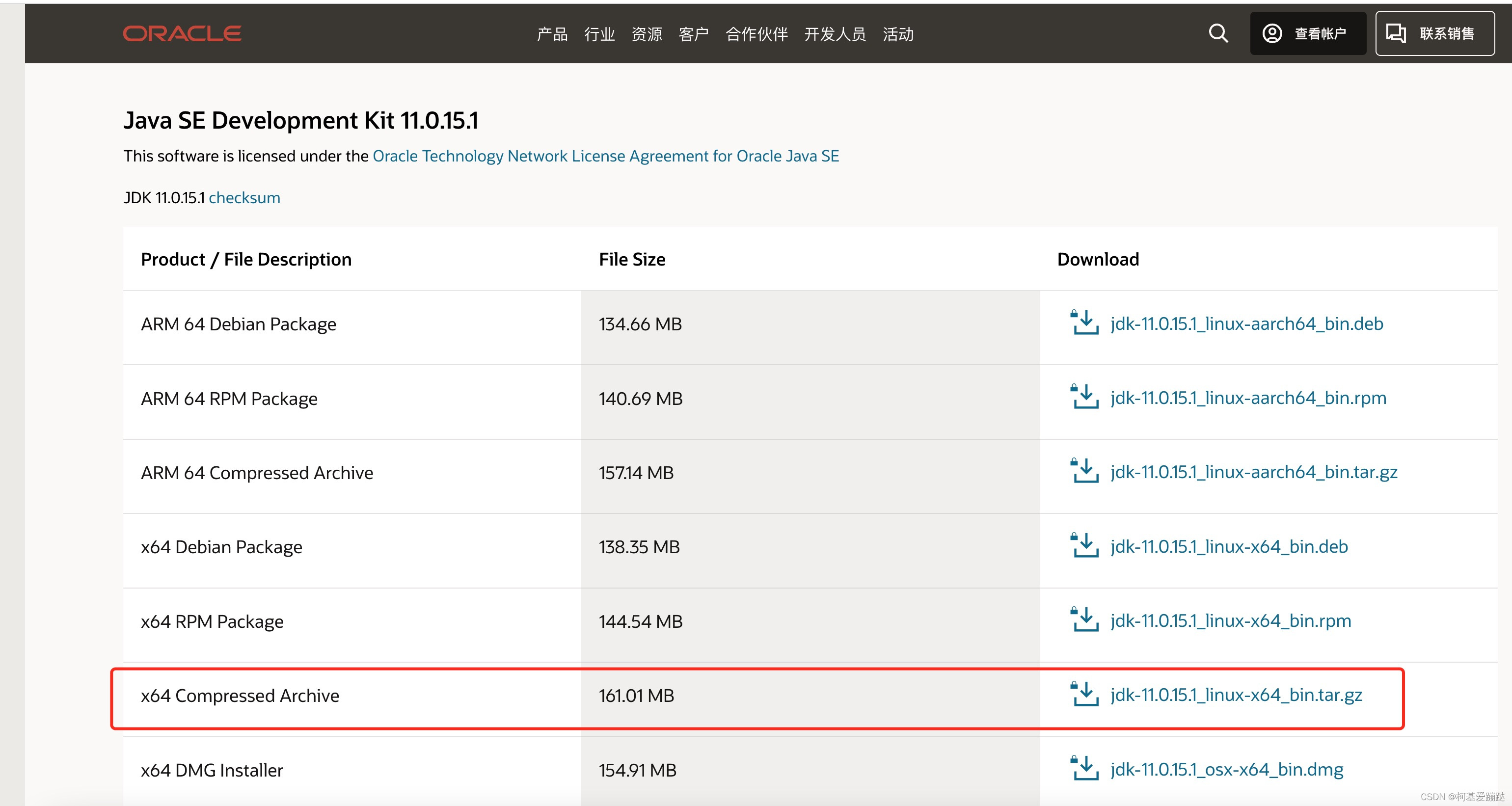Viewport: 1512px width, 806px height.
Task: Click download icon for linux-x64_bin.deb
Action: [1084, 545]
